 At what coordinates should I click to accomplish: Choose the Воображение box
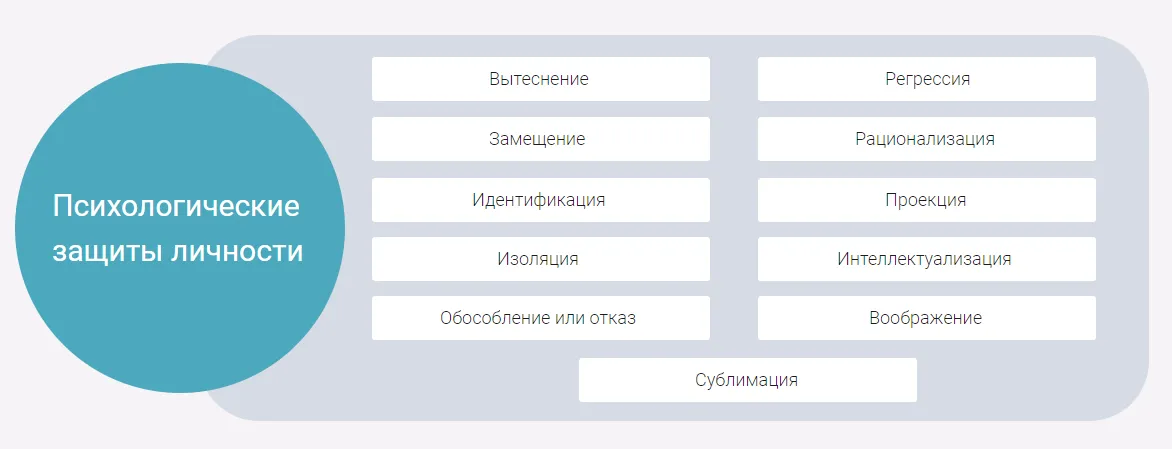pyautogui.click(x=926, y=318)
